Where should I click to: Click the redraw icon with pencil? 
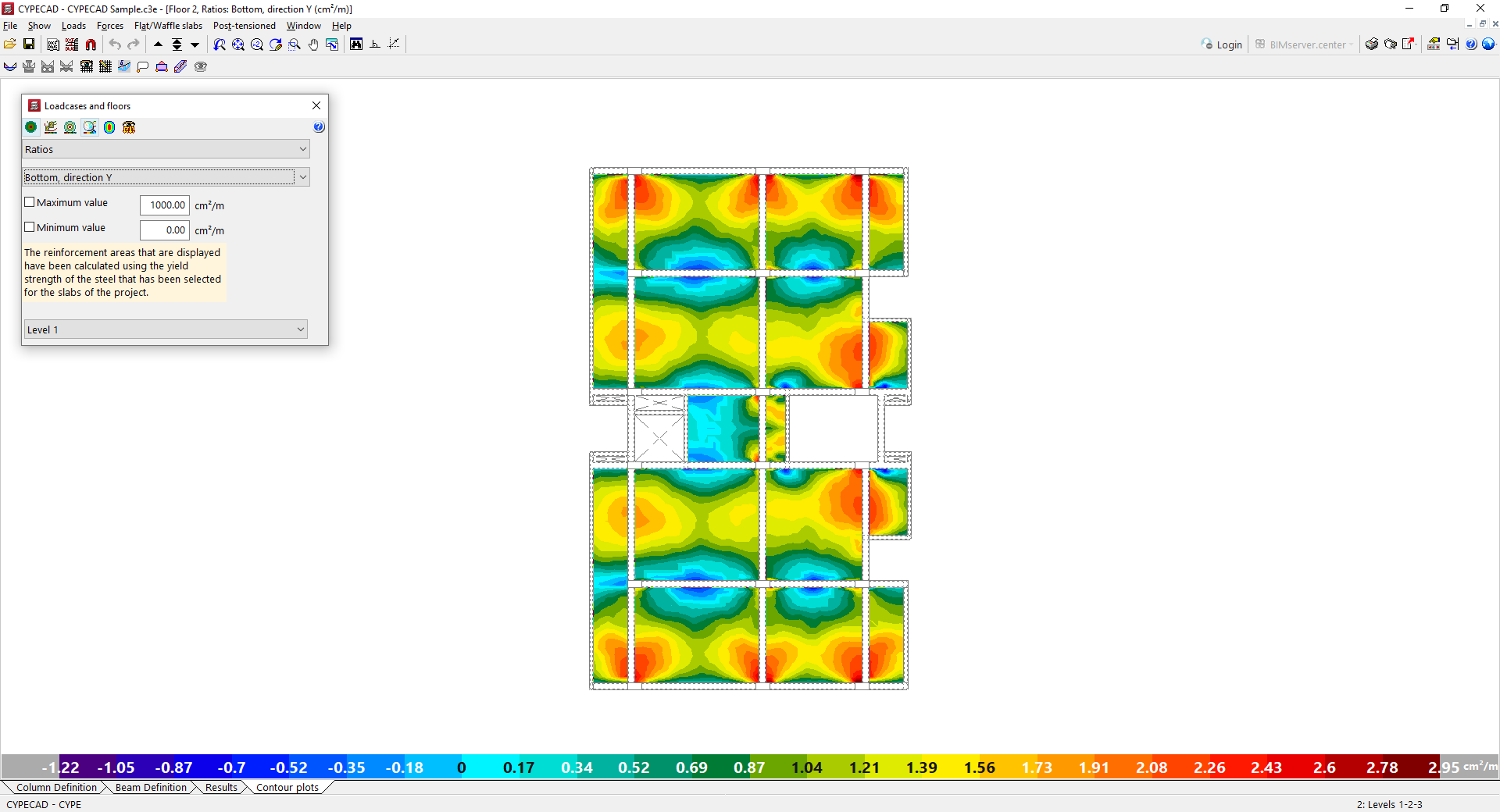(x=276, y=45)
